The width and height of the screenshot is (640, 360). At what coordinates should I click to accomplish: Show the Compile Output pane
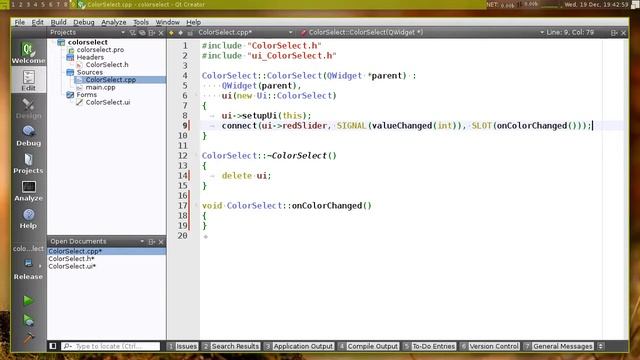(369, 346)
